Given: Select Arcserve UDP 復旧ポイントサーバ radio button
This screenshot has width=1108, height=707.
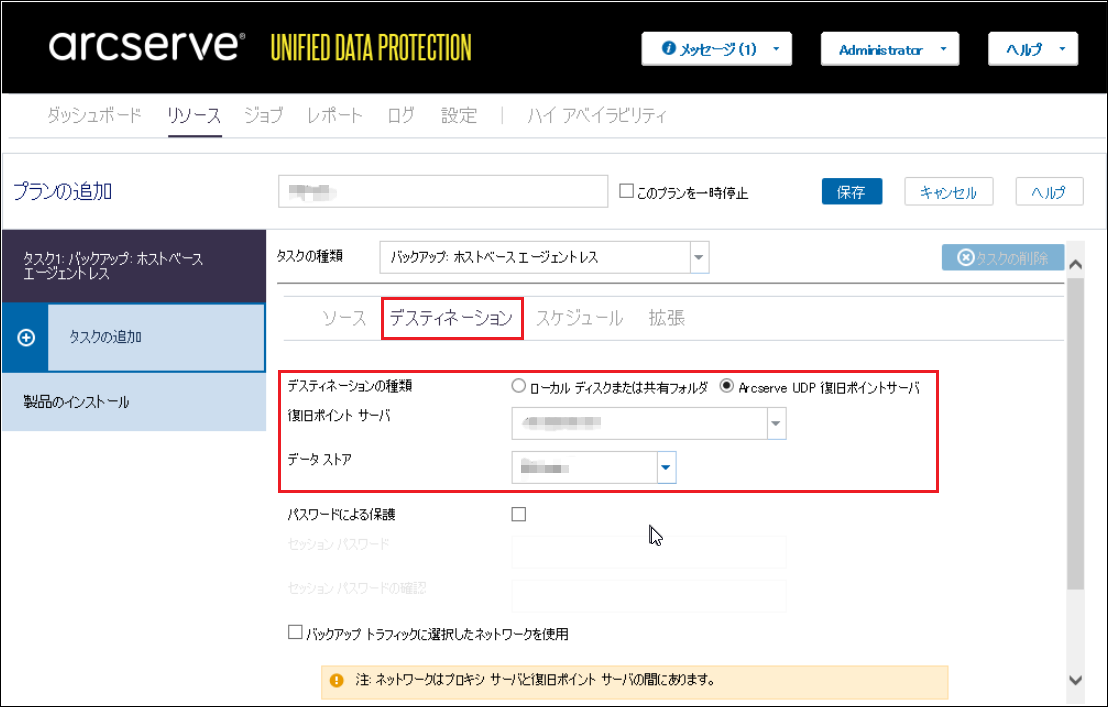Looking at the screenshot, I should click(726, 386).
